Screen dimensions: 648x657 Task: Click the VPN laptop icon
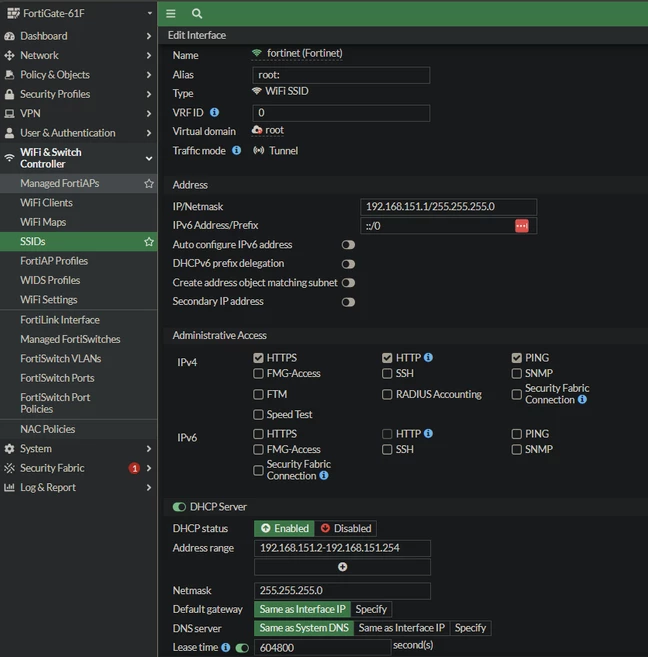pos(9,114)
